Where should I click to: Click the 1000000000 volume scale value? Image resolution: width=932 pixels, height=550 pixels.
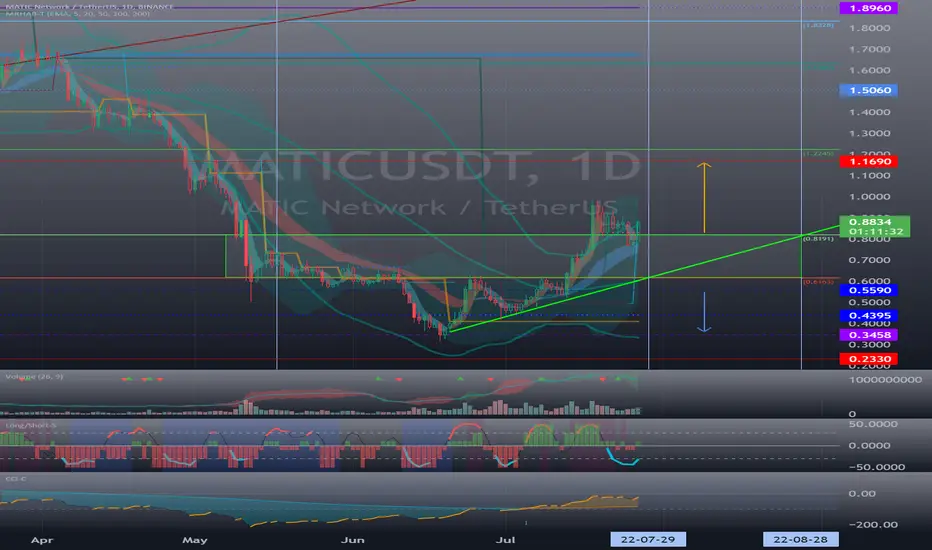point(885,380)
